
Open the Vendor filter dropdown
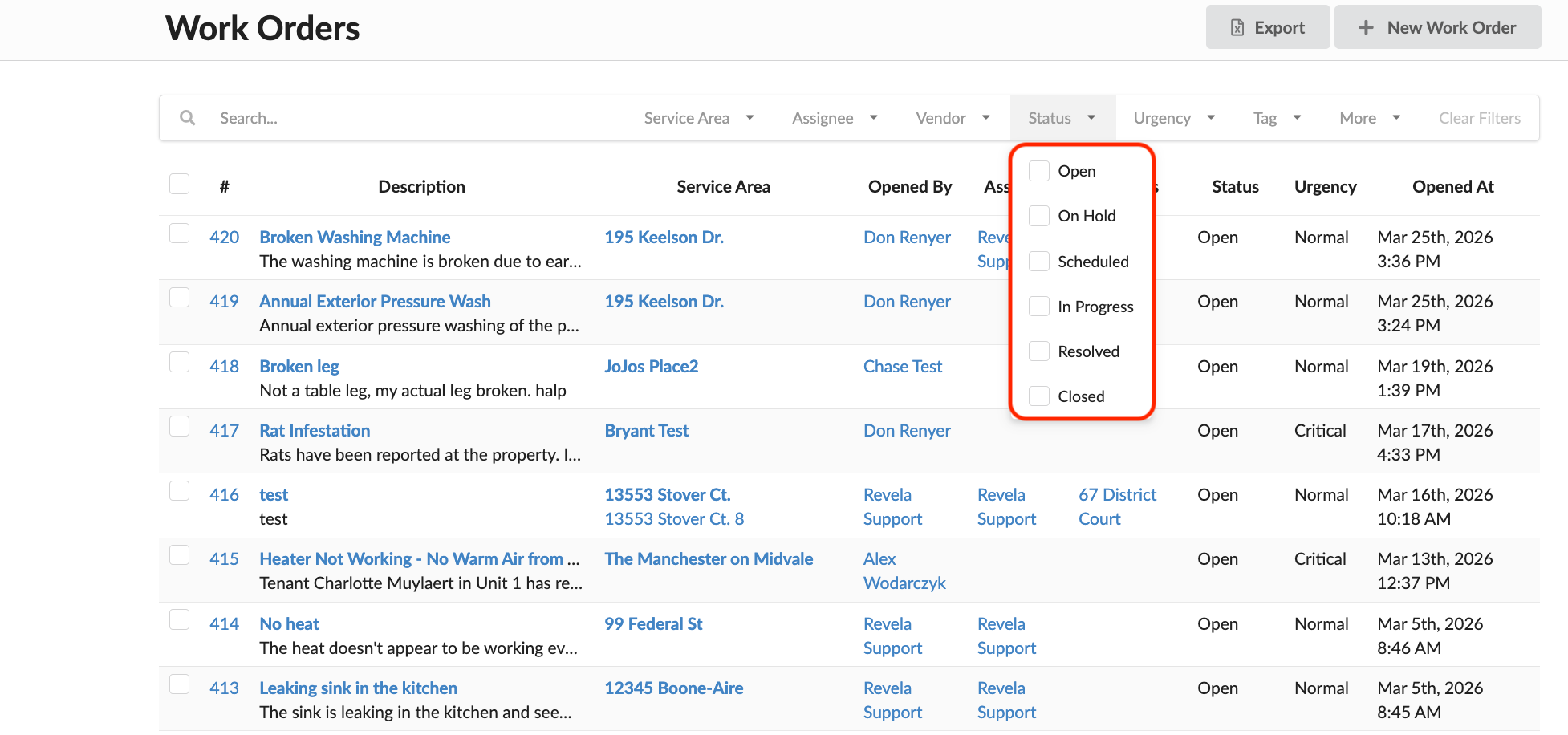(953, 118)
